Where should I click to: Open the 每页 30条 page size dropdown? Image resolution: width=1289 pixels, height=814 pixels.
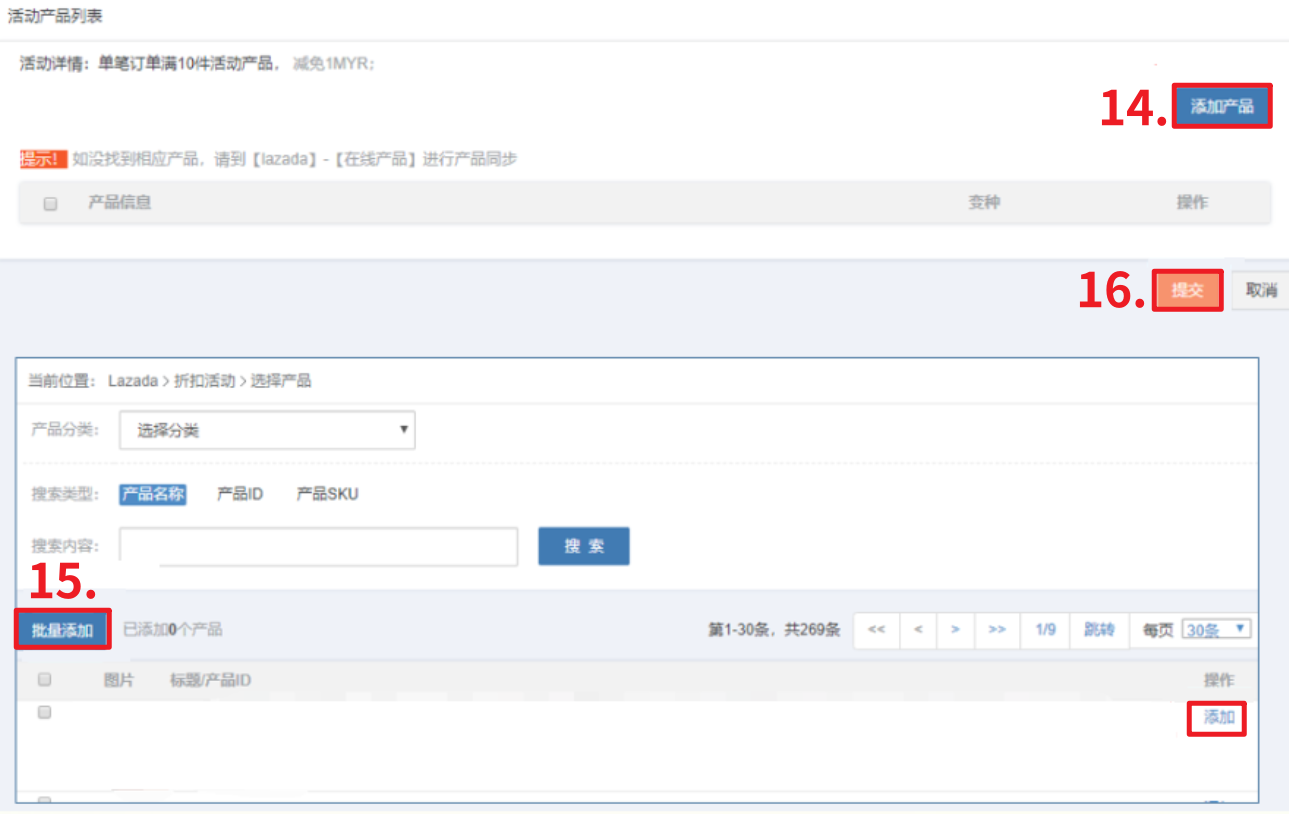(1216, 629)
